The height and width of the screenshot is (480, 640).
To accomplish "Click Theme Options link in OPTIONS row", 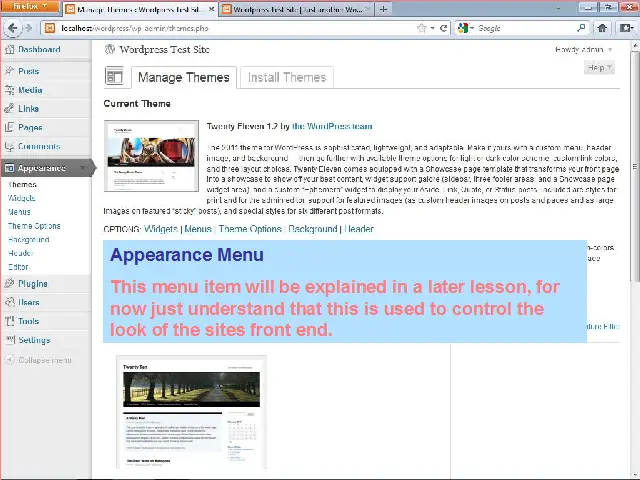I will click(250, 229).
